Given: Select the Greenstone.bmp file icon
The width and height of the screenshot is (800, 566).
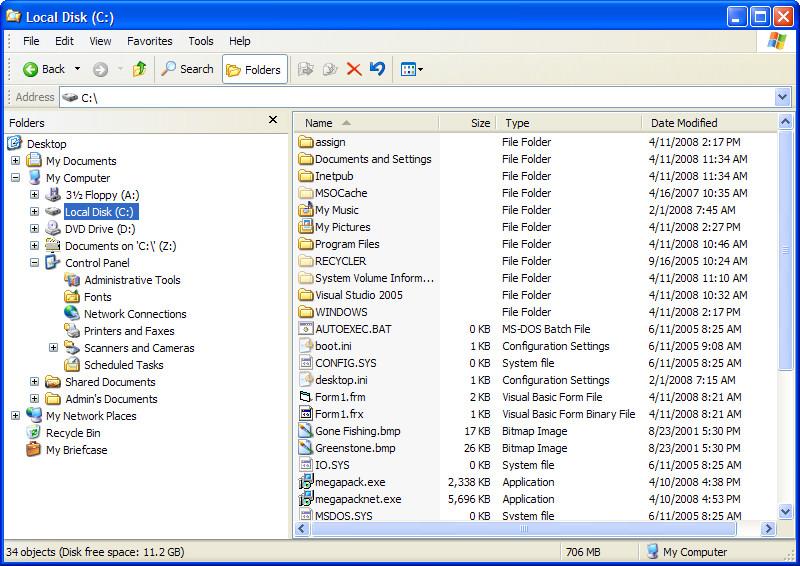Looking at the screenshot, I should (306, 448).
